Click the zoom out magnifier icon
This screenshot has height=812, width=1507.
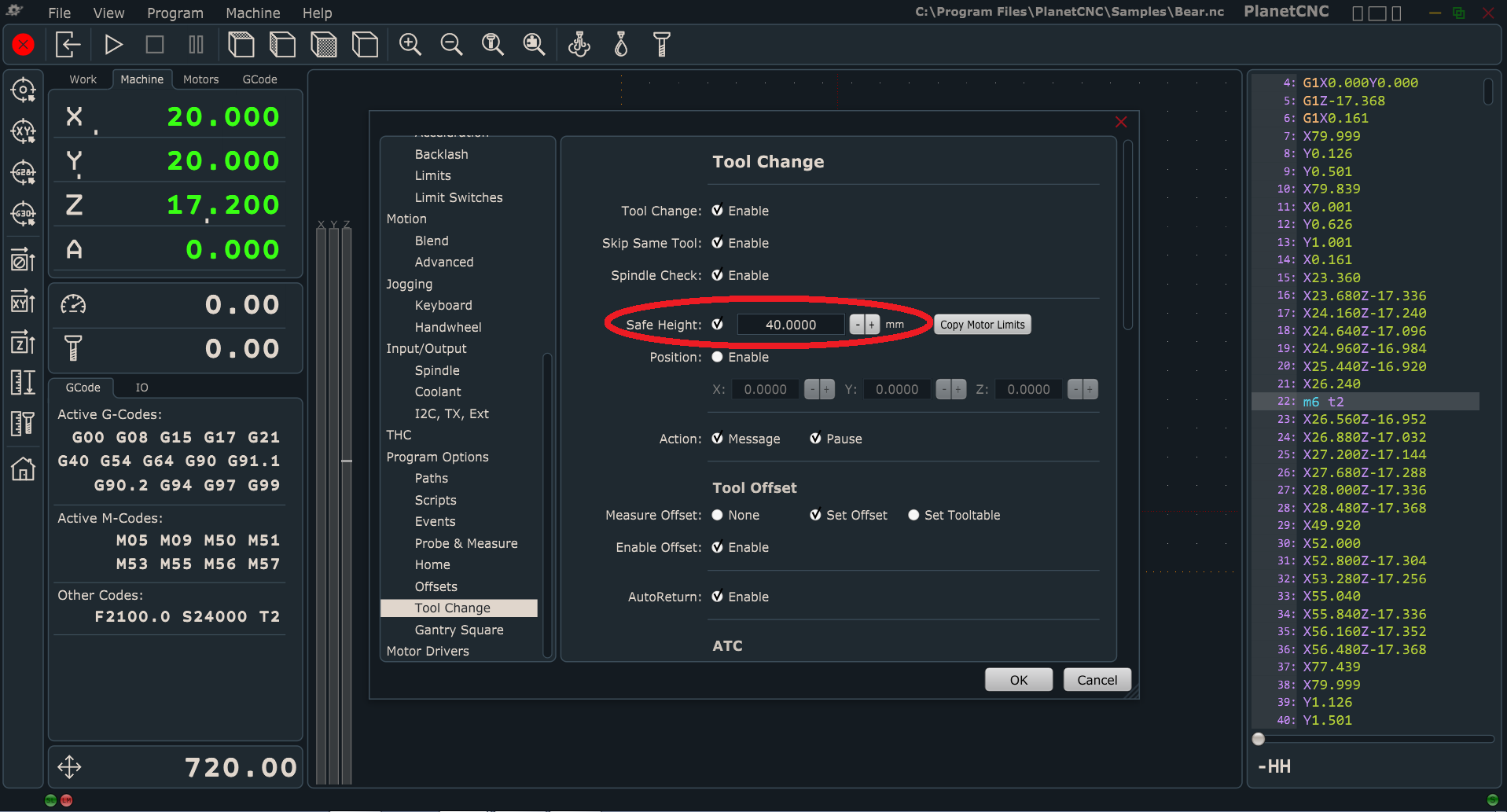click(451, 45)
